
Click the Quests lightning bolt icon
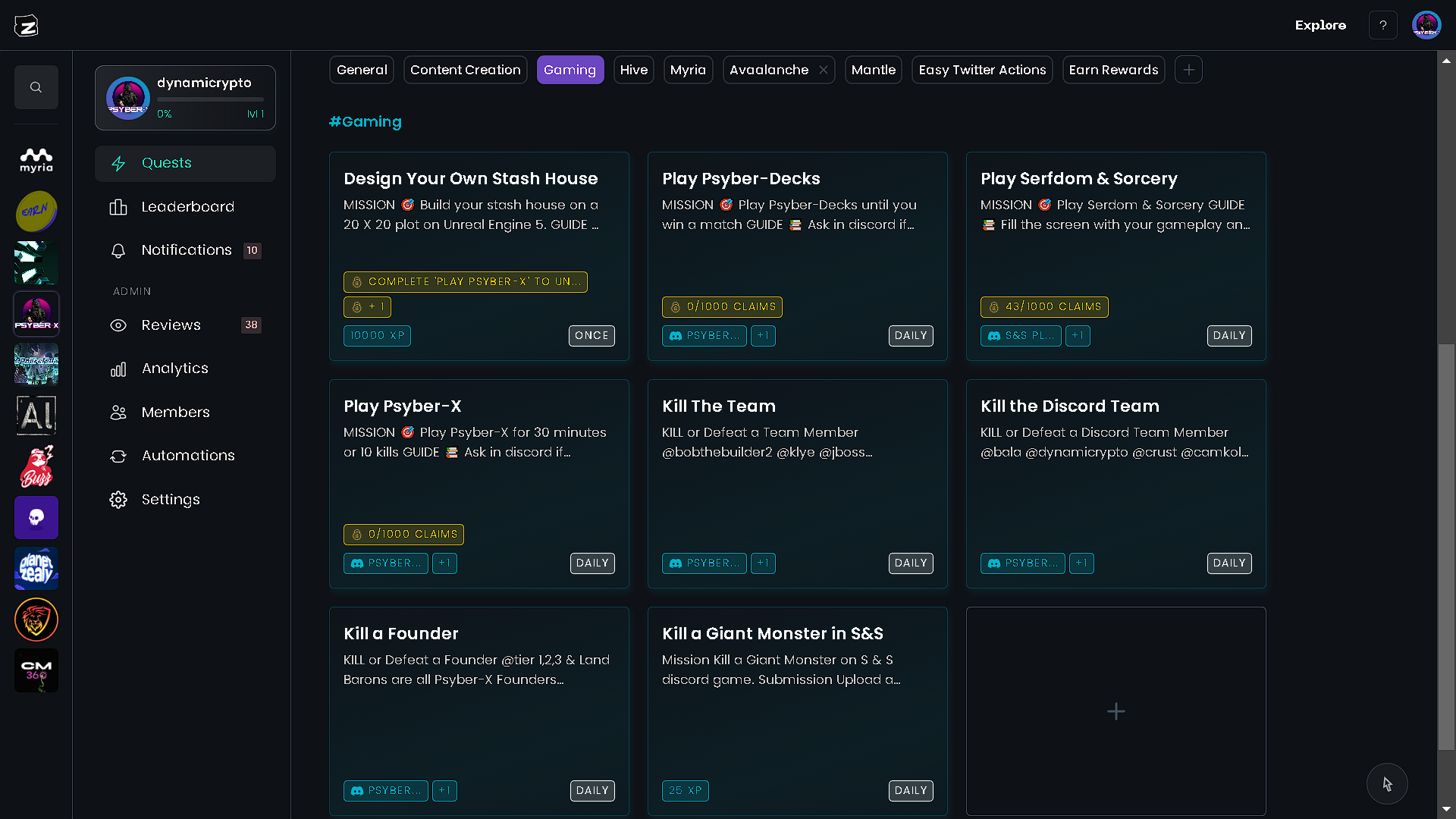click(118, 164)
